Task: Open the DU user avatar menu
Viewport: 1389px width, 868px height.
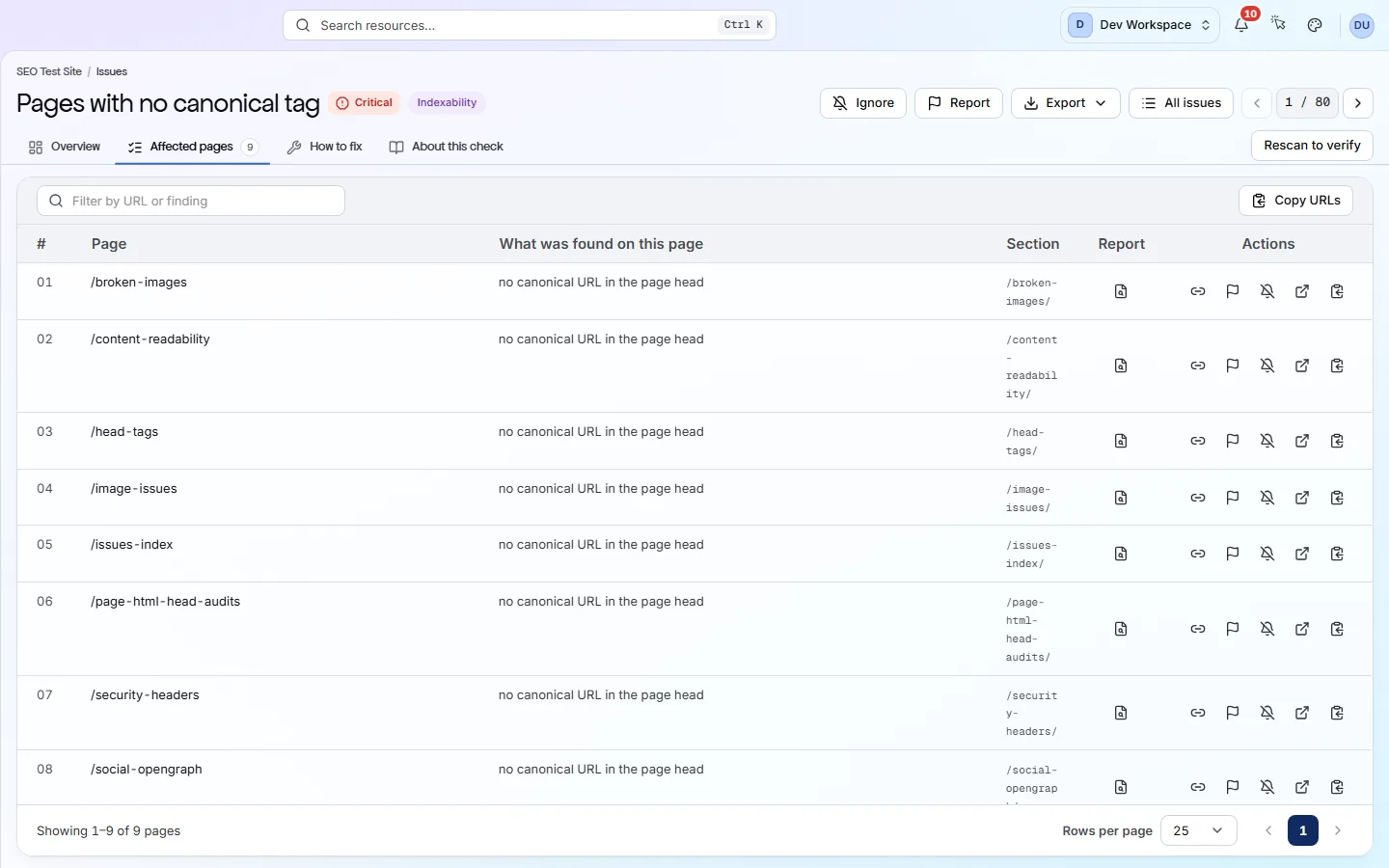Action: [x=1361, y=25]
